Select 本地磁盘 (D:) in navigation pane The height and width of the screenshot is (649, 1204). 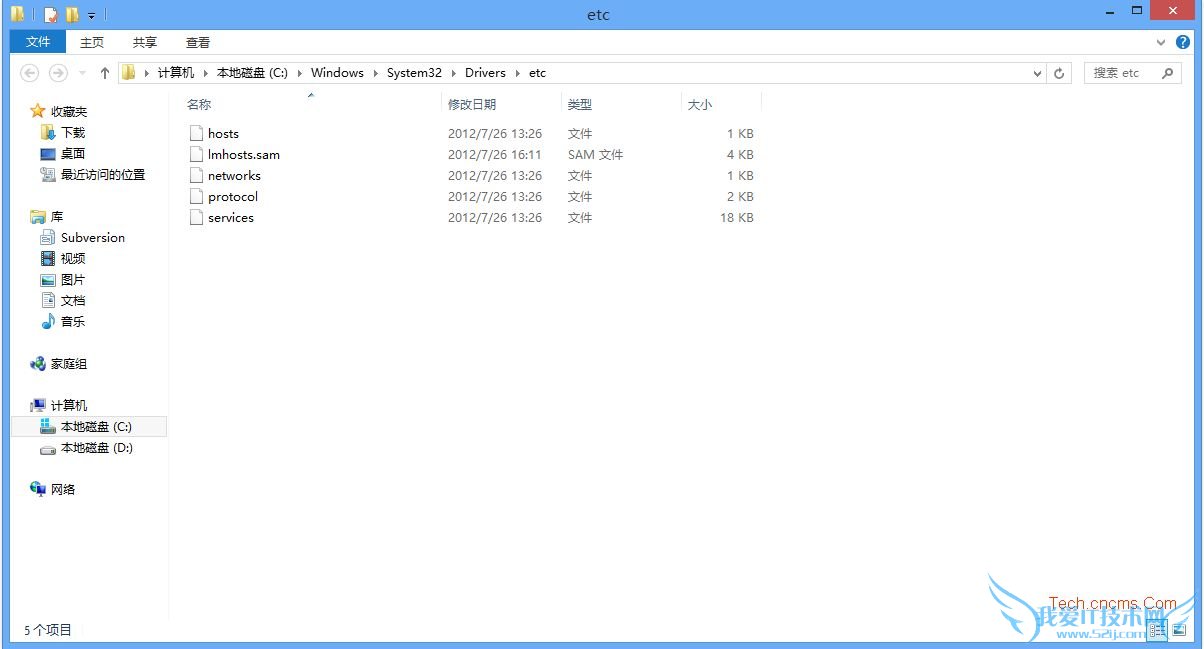pyautogui.click(x=96, y=448)
